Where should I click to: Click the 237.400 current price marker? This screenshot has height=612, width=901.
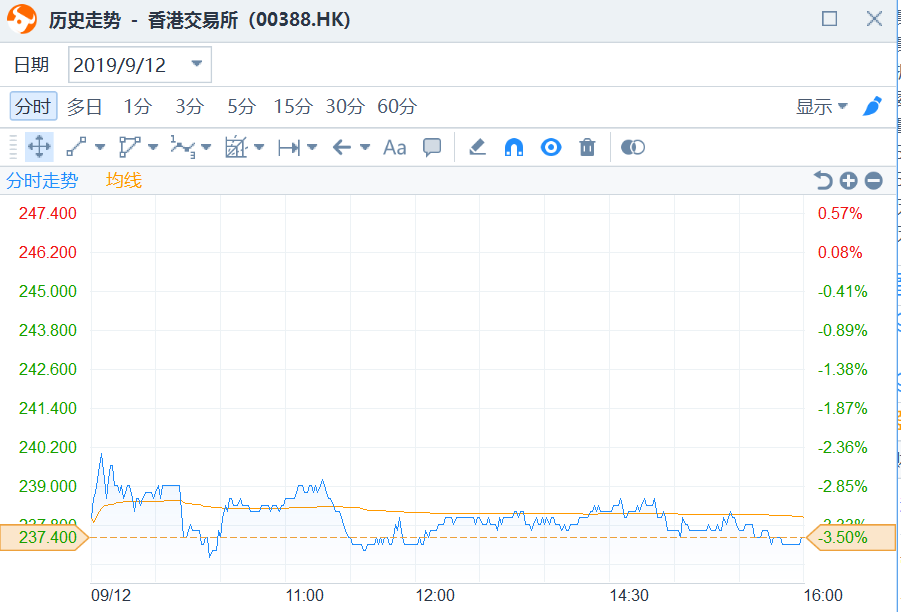click(x=44, y=537)
